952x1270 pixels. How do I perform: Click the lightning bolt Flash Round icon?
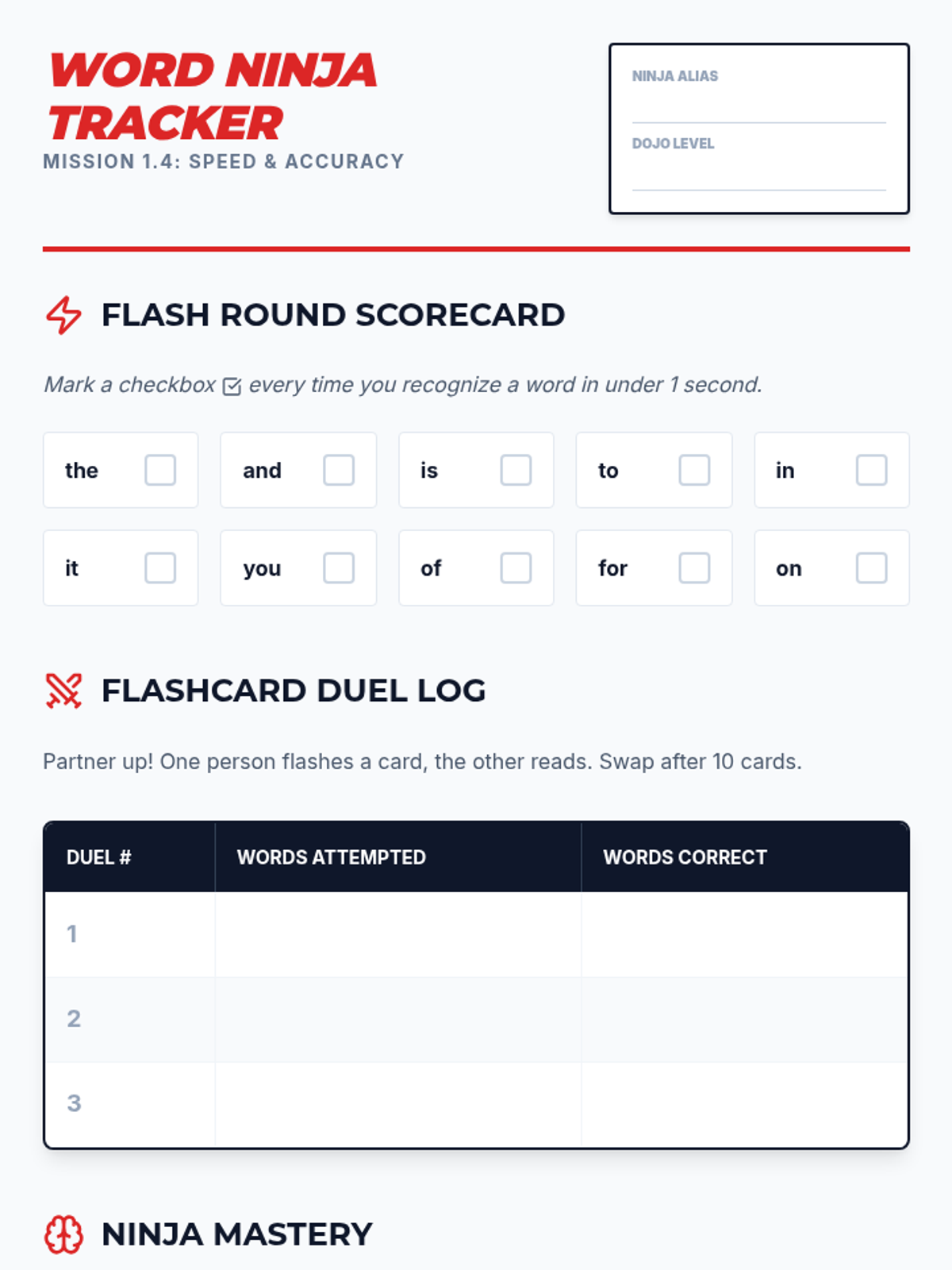(63, 315)
